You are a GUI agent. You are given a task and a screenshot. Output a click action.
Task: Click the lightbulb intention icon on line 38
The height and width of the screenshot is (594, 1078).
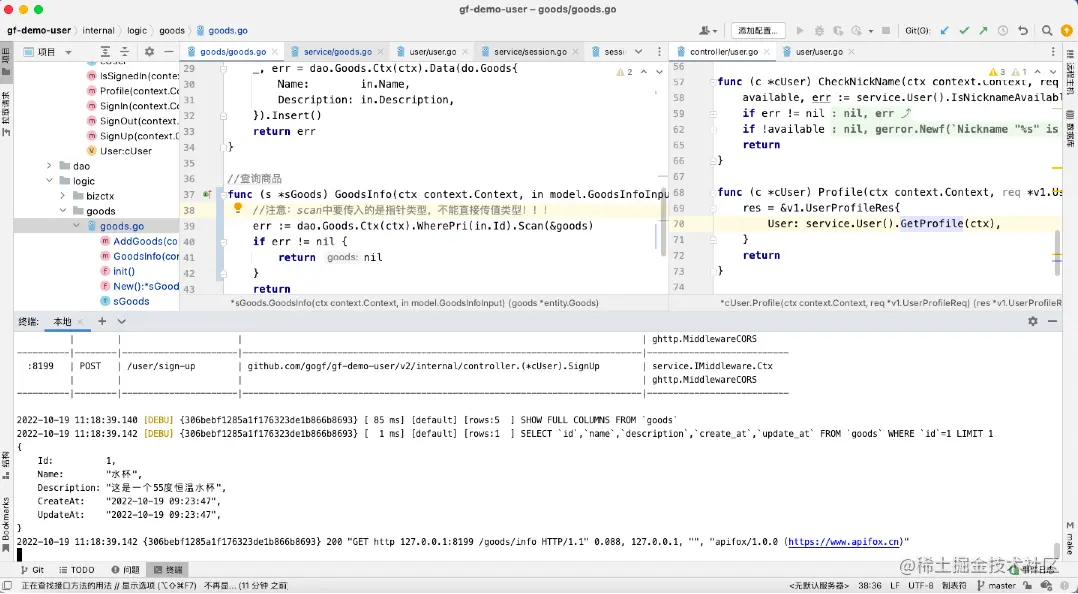coord(238,207)
